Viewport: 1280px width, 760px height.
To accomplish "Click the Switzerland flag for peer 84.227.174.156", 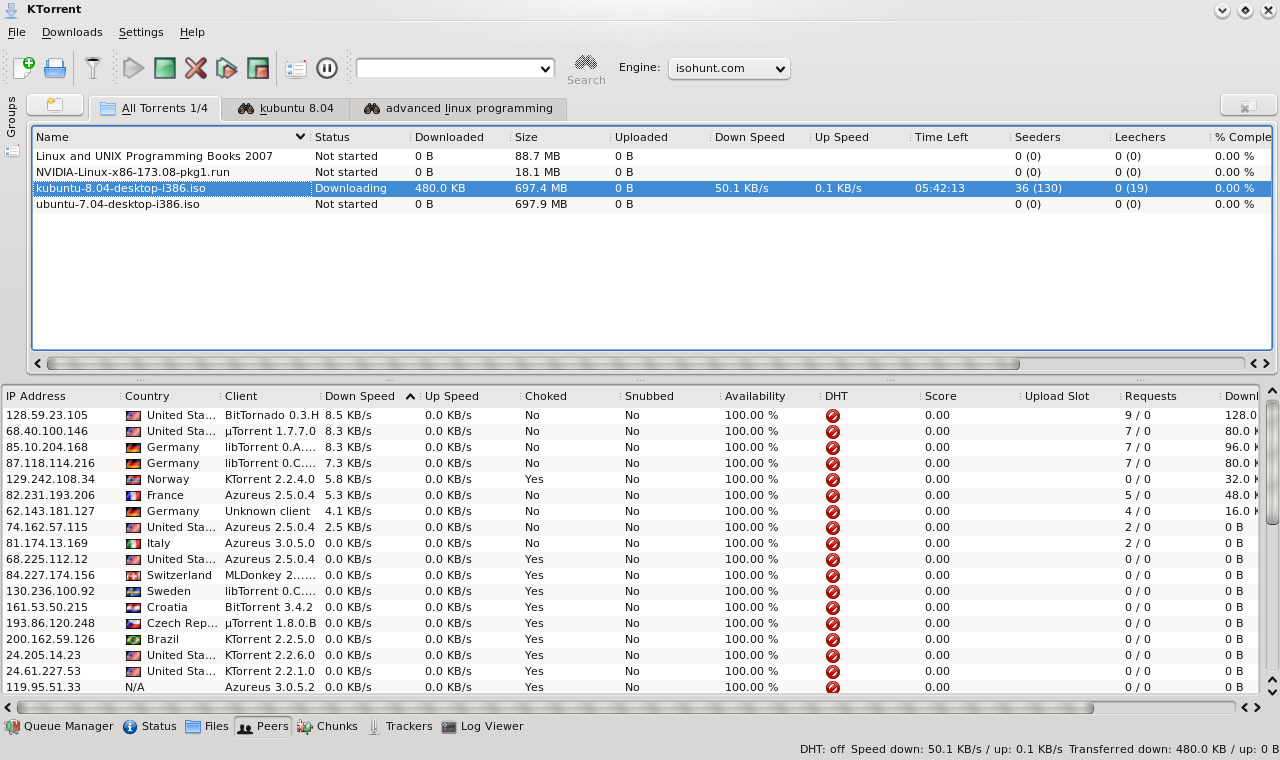I will 133,575.
